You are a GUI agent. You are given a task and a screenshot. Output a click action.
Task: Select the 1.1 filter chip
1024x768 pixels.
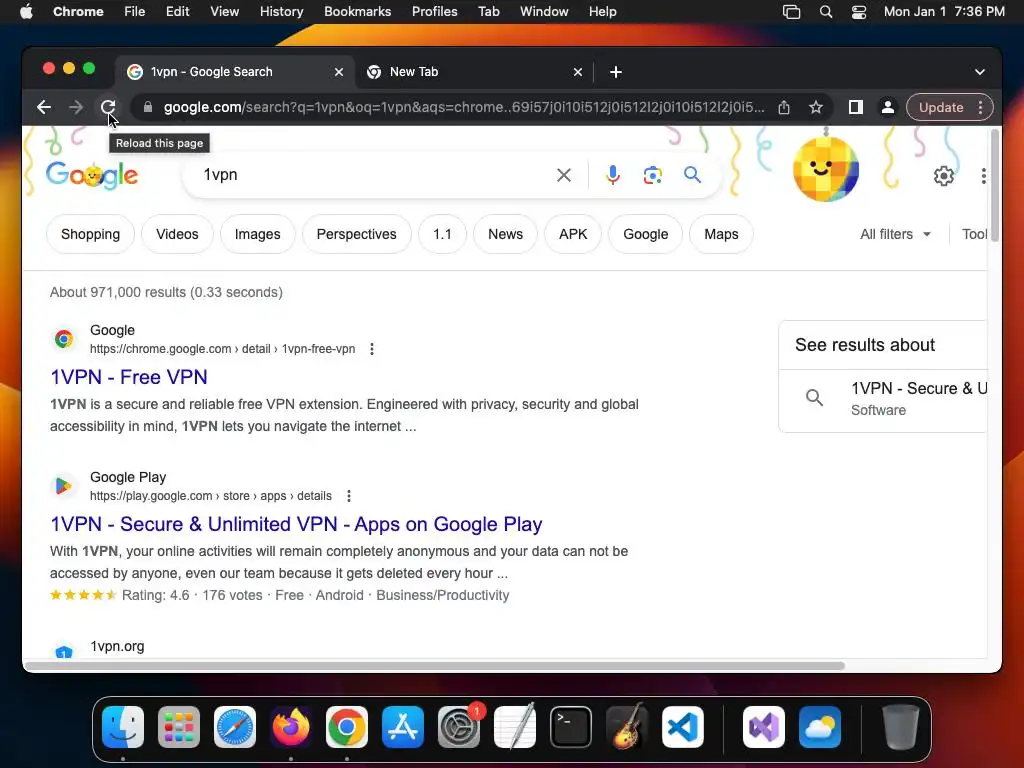tap(442, 234)
